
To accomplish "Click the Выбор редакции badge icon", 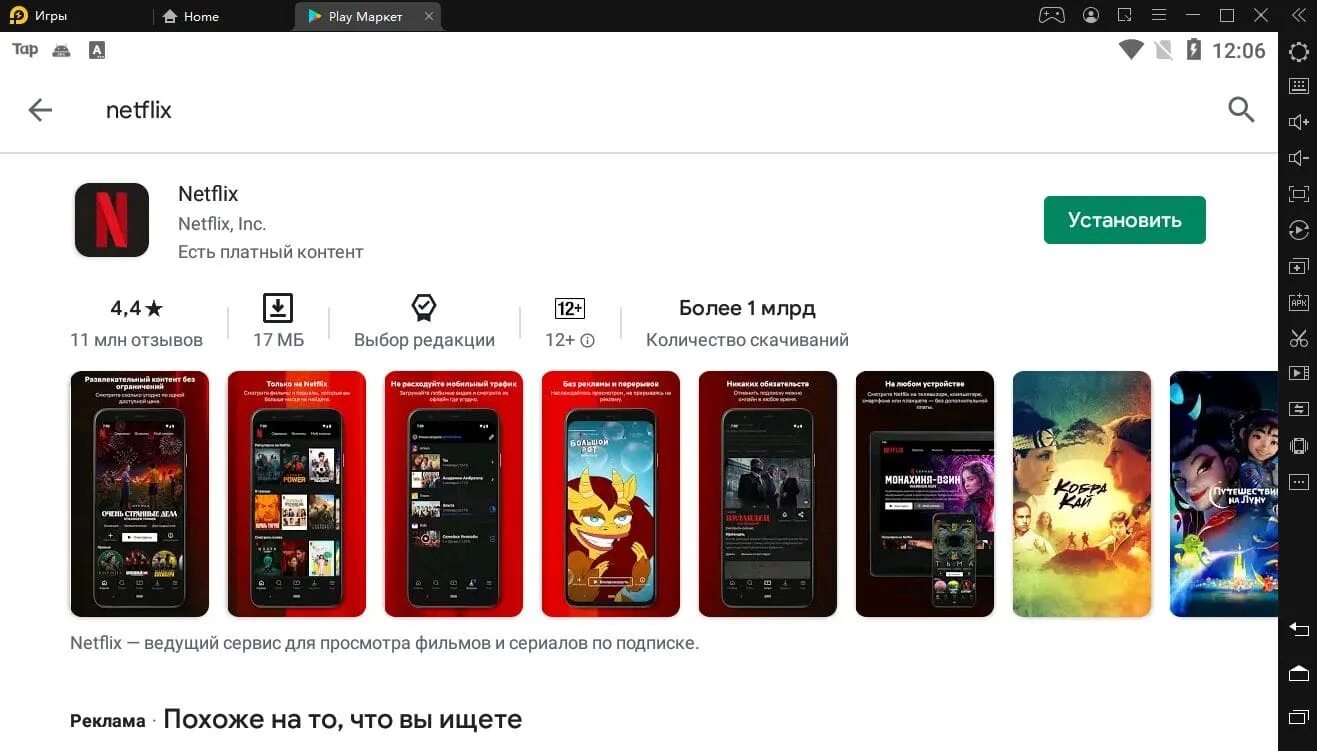I will coord(424,308).
